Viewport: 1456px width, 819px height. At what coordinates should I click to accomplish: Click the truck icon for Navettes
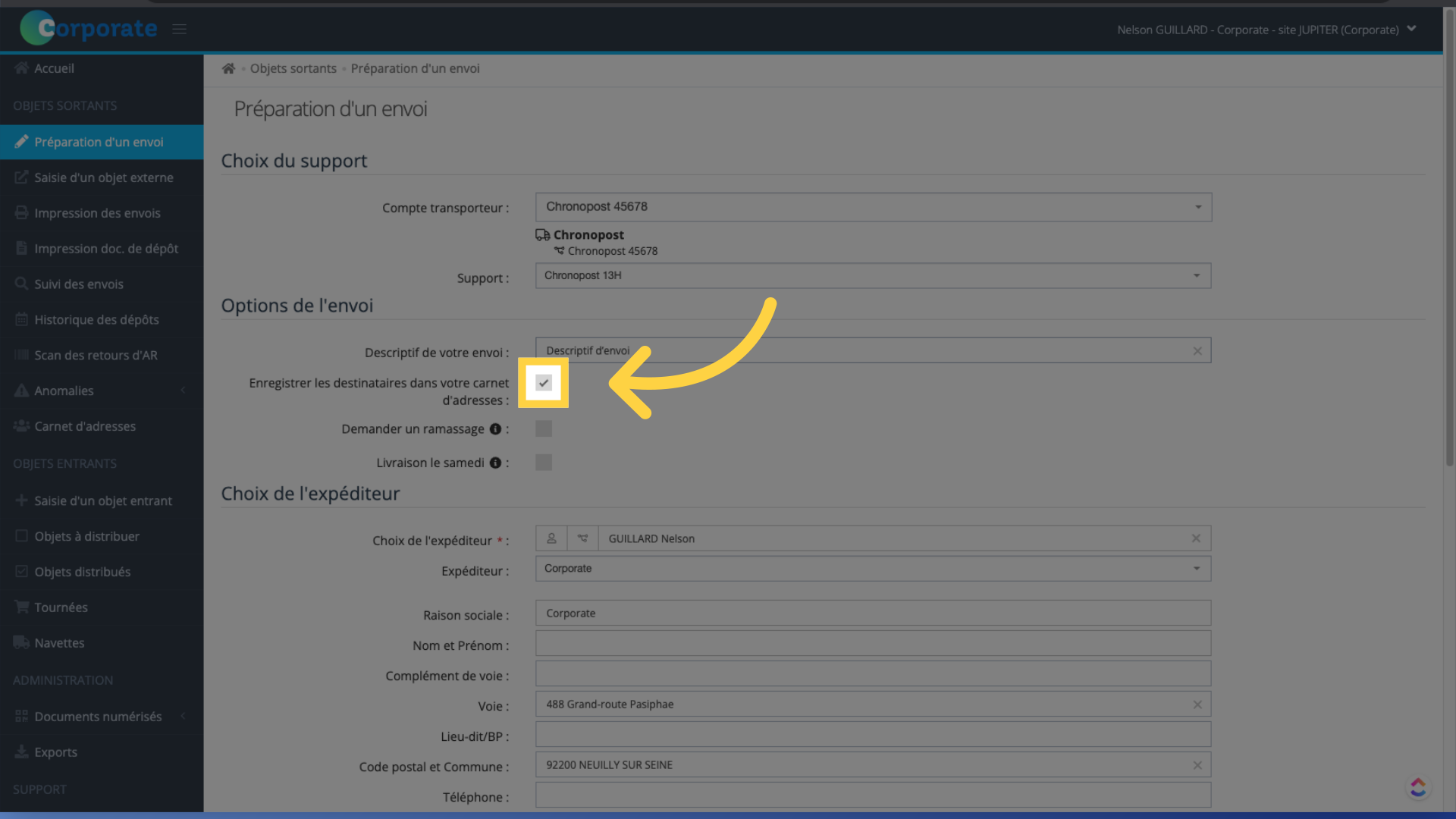tap(22, 643)
